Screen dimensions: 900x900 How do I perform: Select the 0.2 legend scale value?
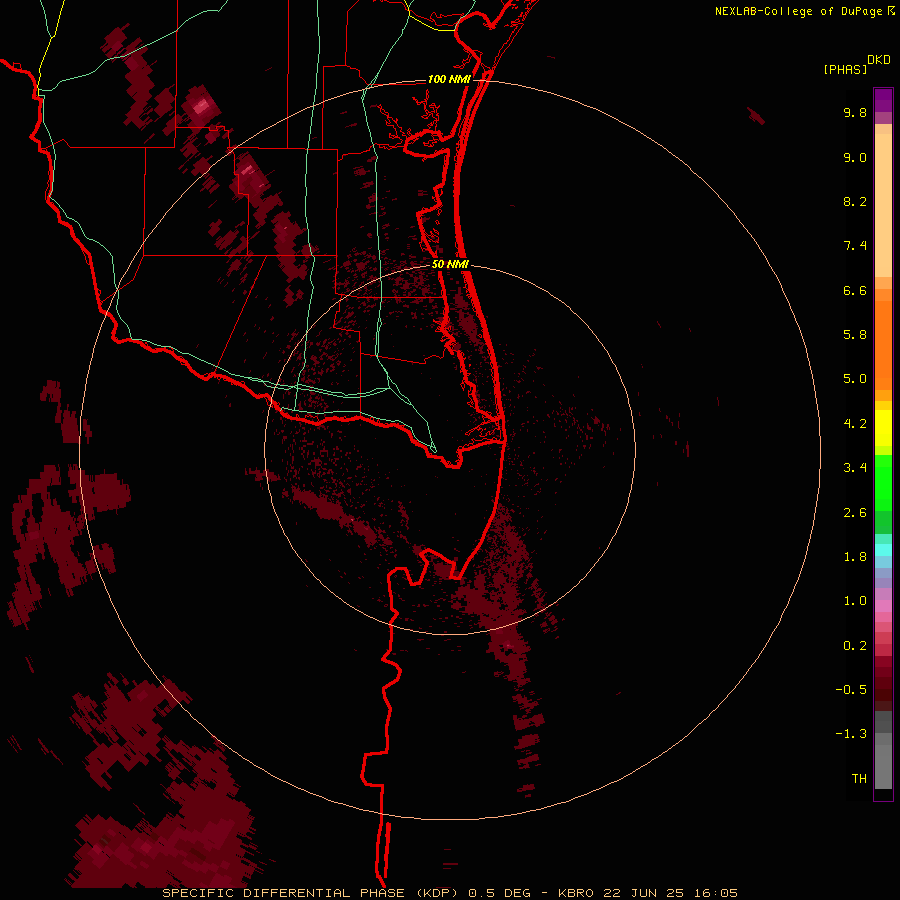(855, 646)
